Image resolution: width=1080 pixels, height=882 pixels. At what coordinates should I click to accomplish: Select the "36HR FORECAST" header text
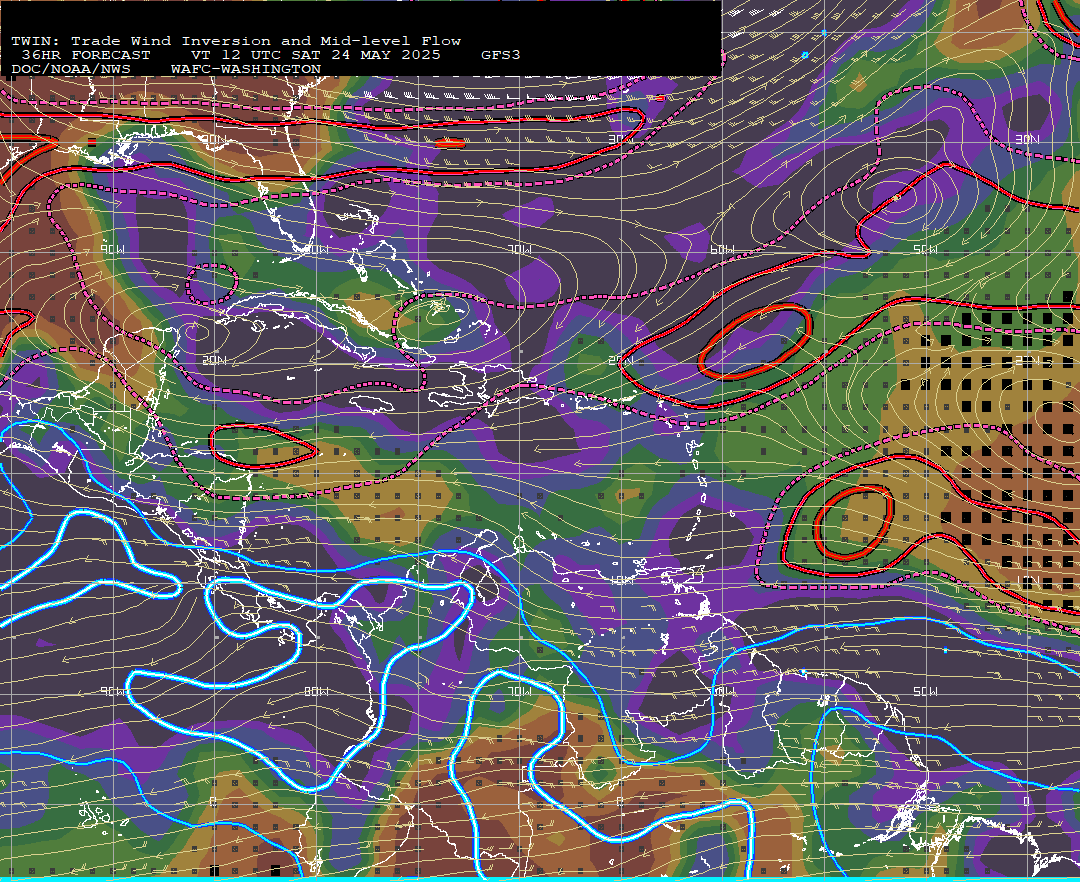click(86, 55)
